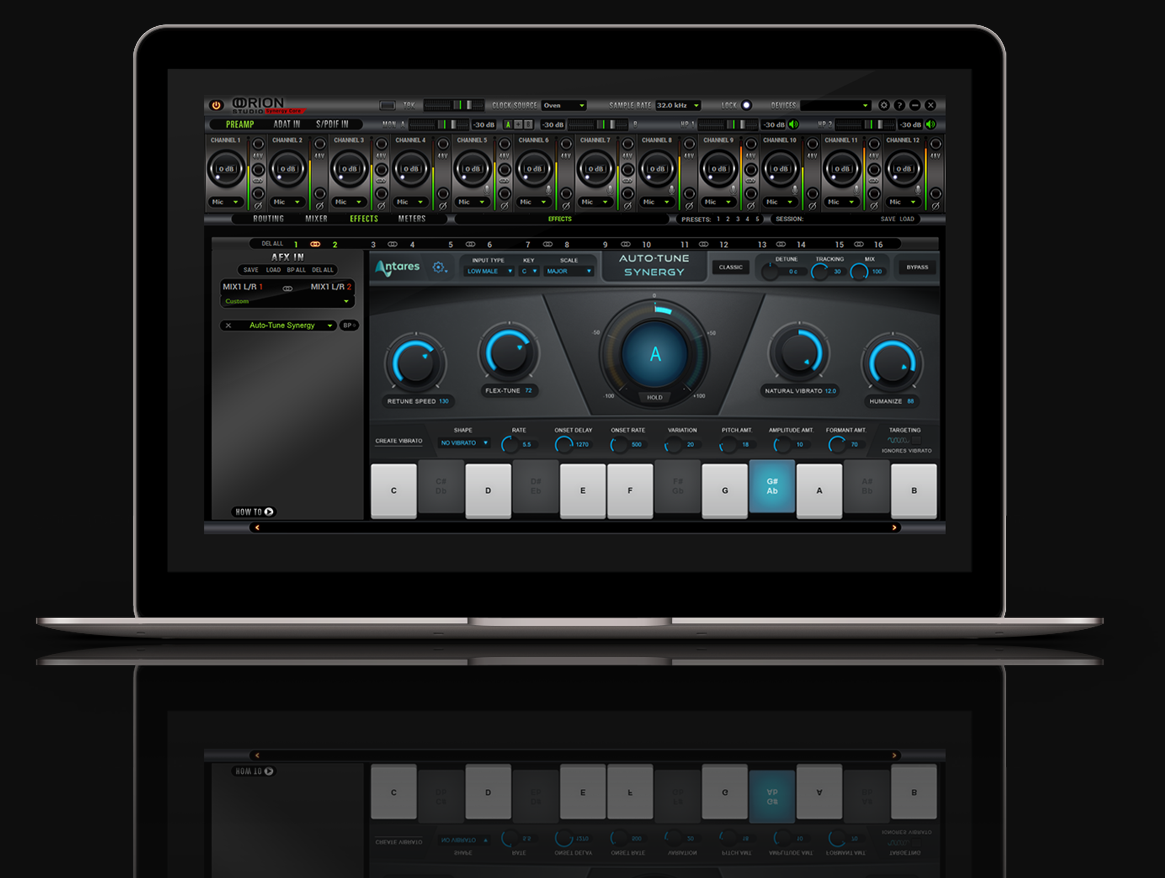Screen dimensions: 1165x878
Task: Switch to the S/PDIF IN tab
Action: [332, 124]
